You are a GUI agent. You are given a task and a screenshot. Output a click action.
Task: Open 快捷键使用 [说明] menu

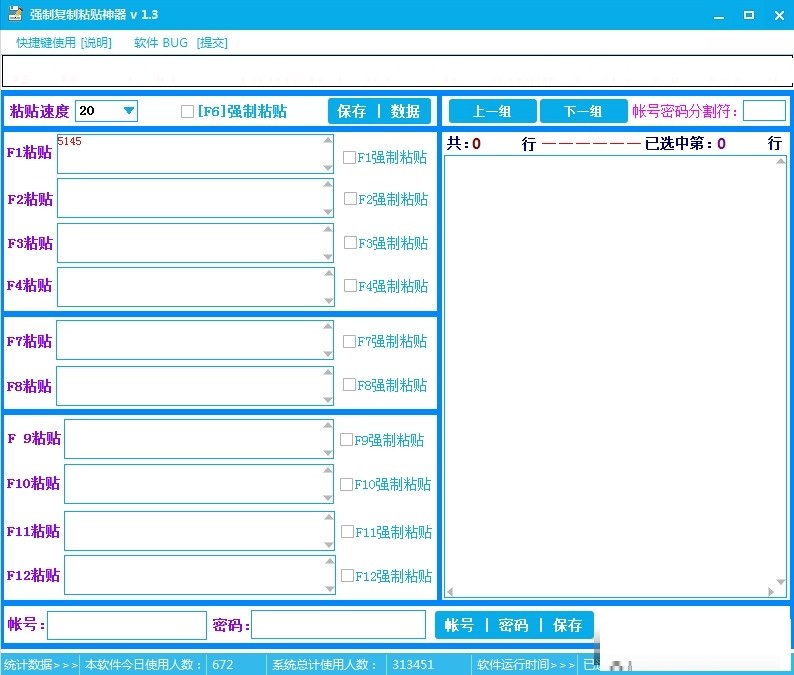[x=63, y=43]
